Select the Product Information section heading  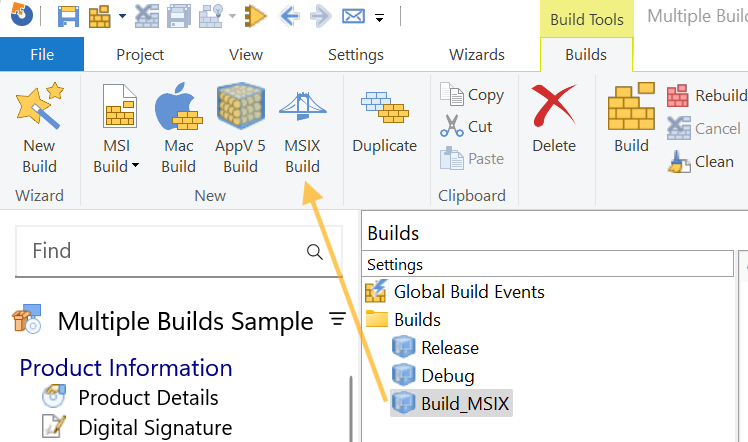click(x=126, y=368)
